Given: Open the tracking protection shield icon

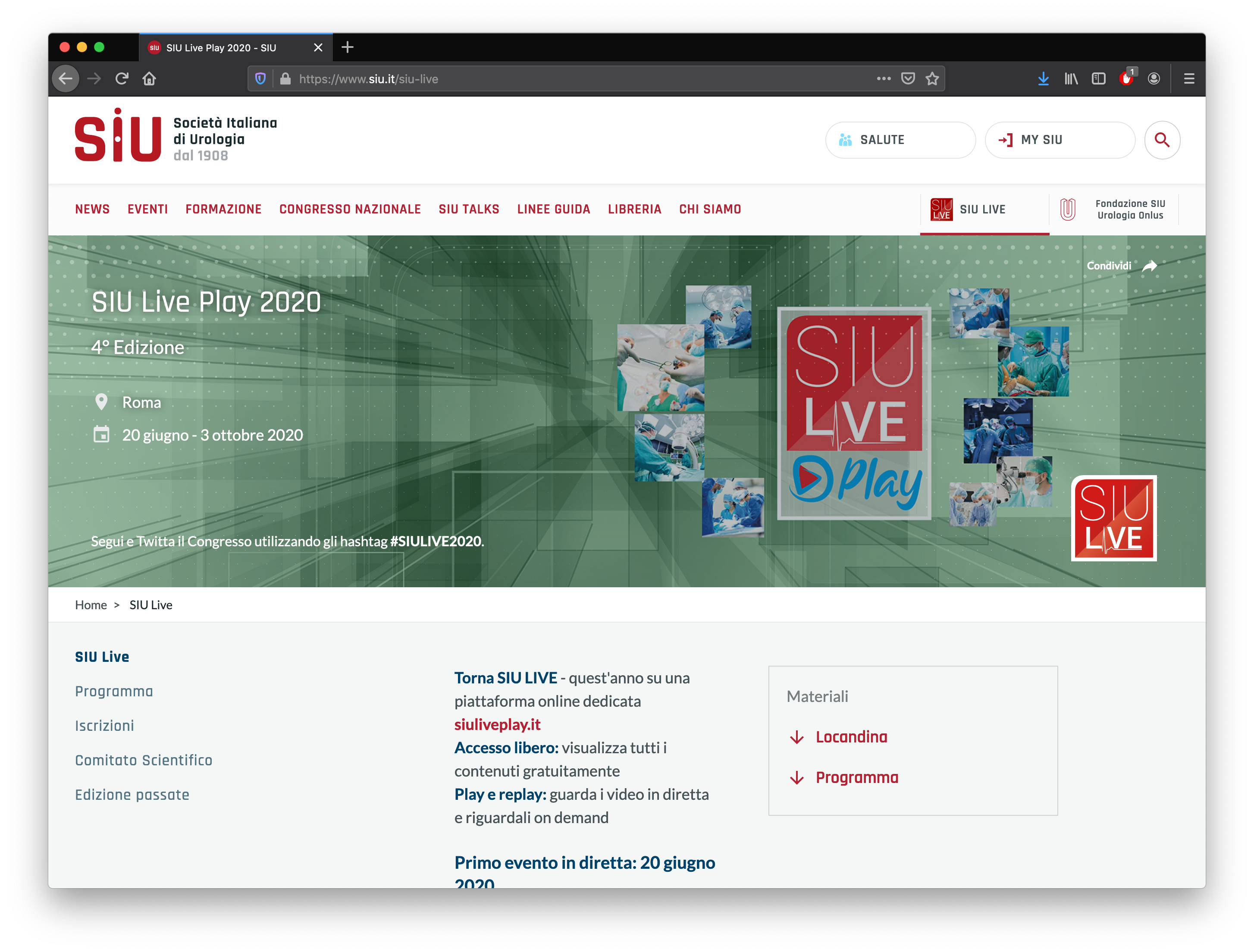Looking at the screenshot, I should tap(260, 79).
